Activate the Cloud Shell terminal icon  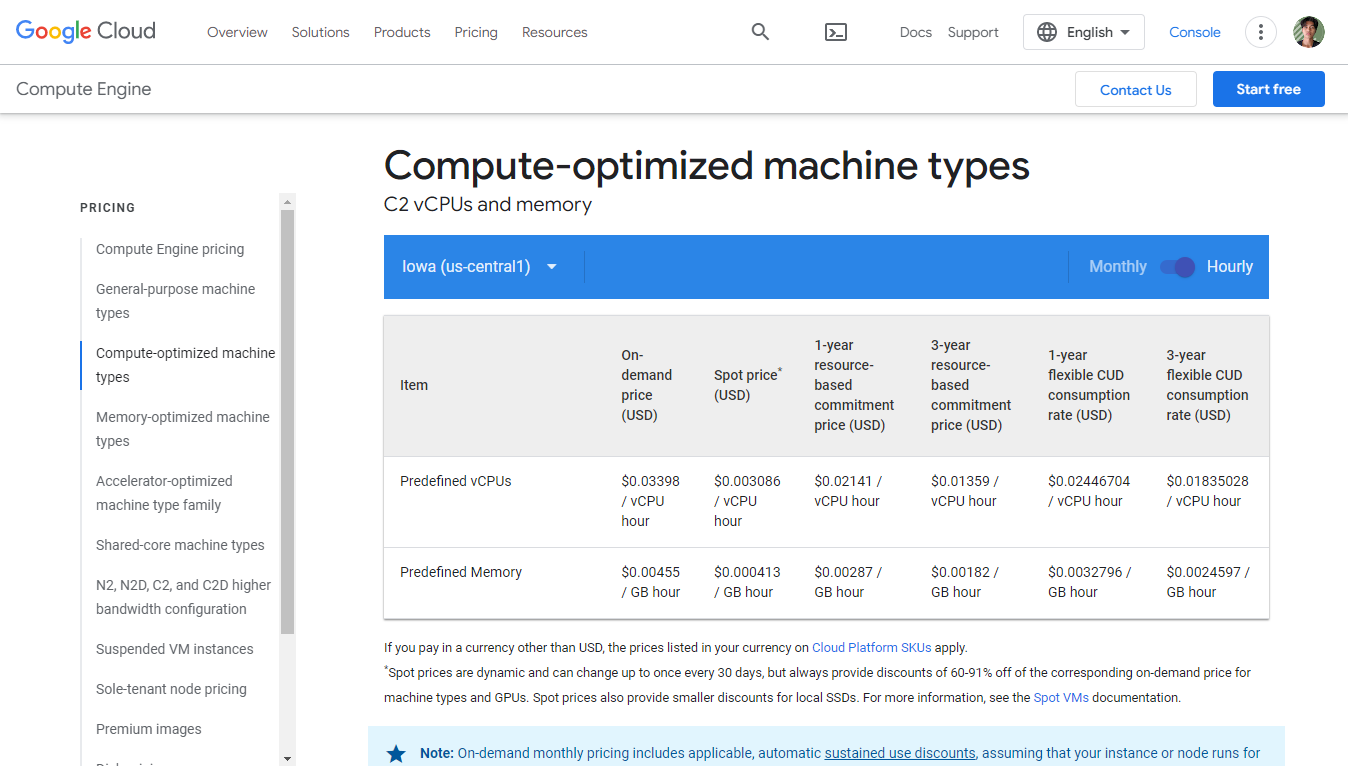(x=836, y=32)
